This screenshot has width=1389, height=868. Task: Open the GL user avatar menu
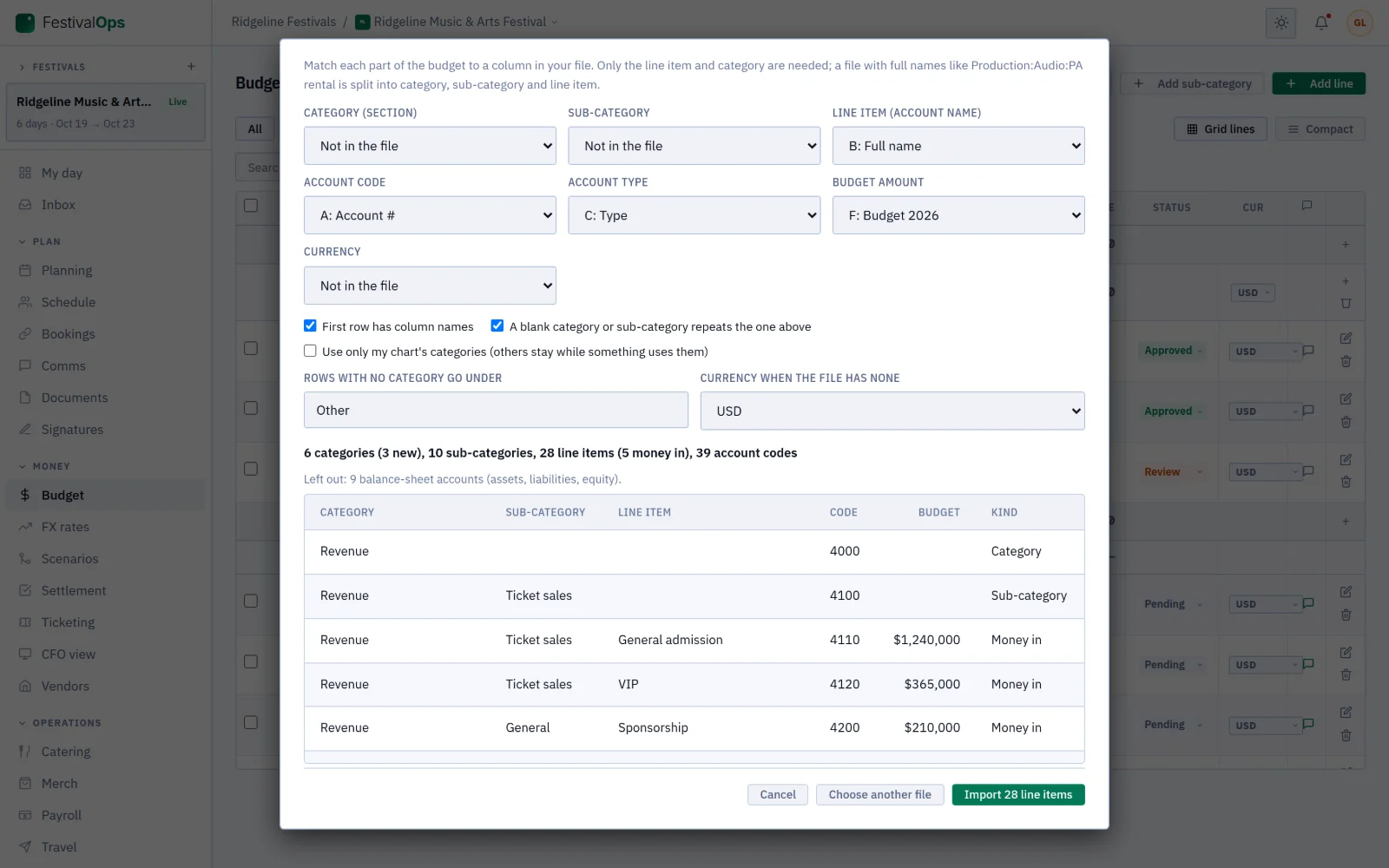coord(1359,23)
